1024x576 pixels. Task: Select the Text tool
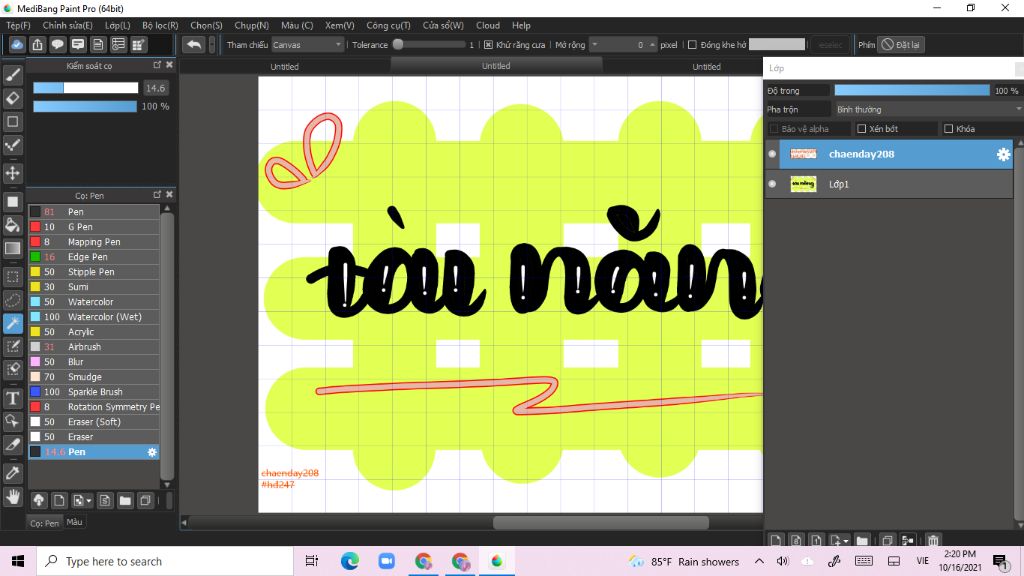point(12,398)
